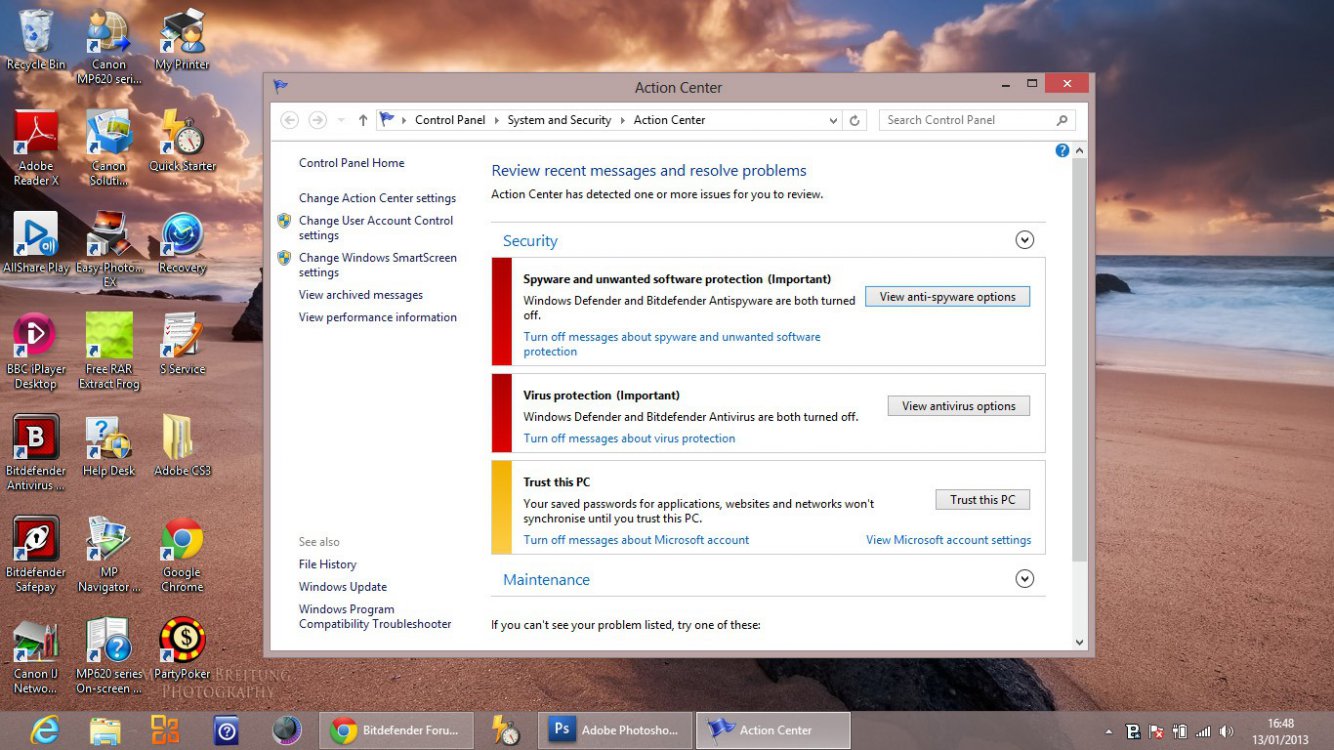Open File Explorer from taskbar
Viewport: 1334px width, 750px height.
105,730
